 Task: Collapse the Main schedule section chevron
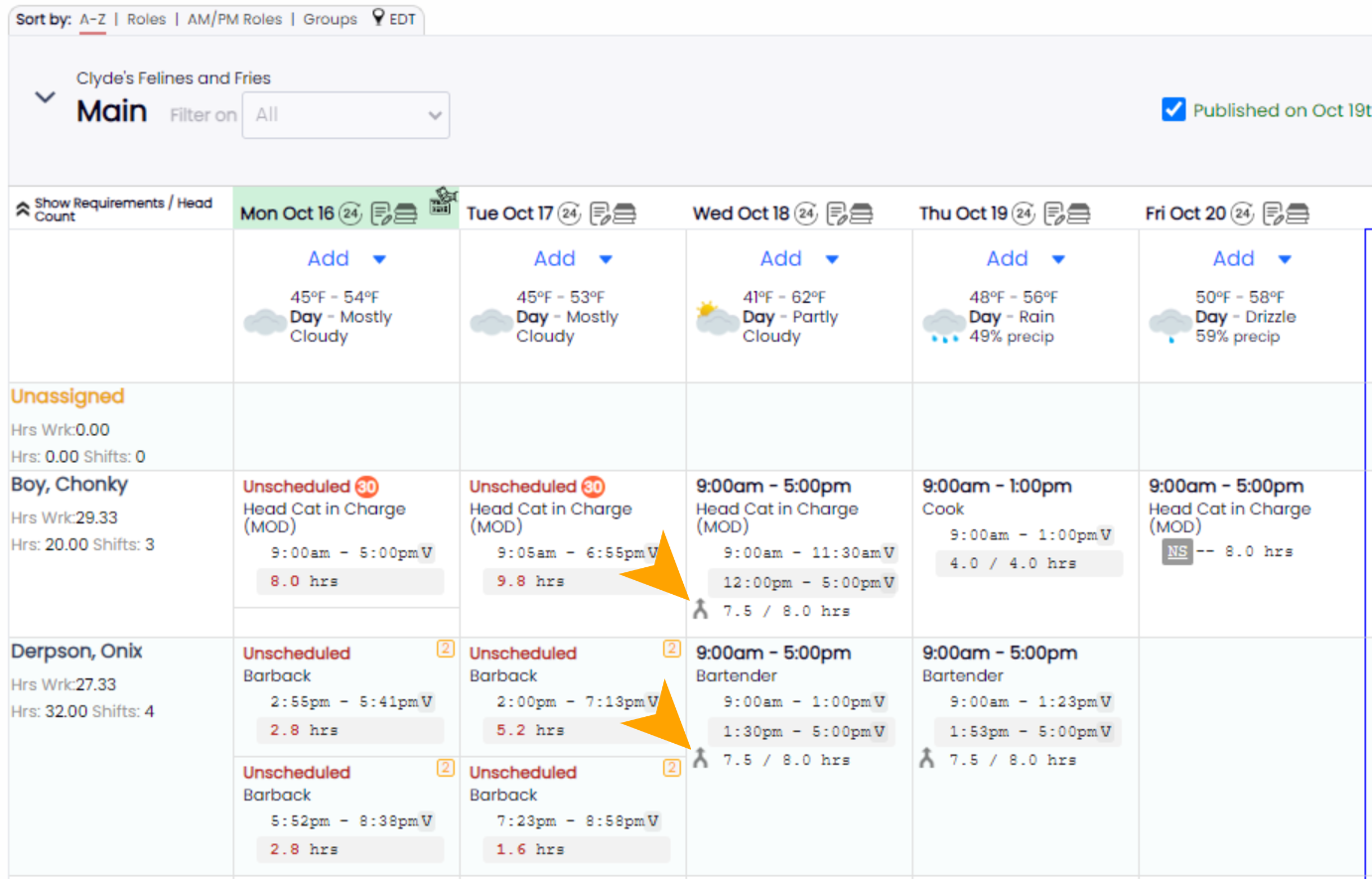[x=45, y=97]
